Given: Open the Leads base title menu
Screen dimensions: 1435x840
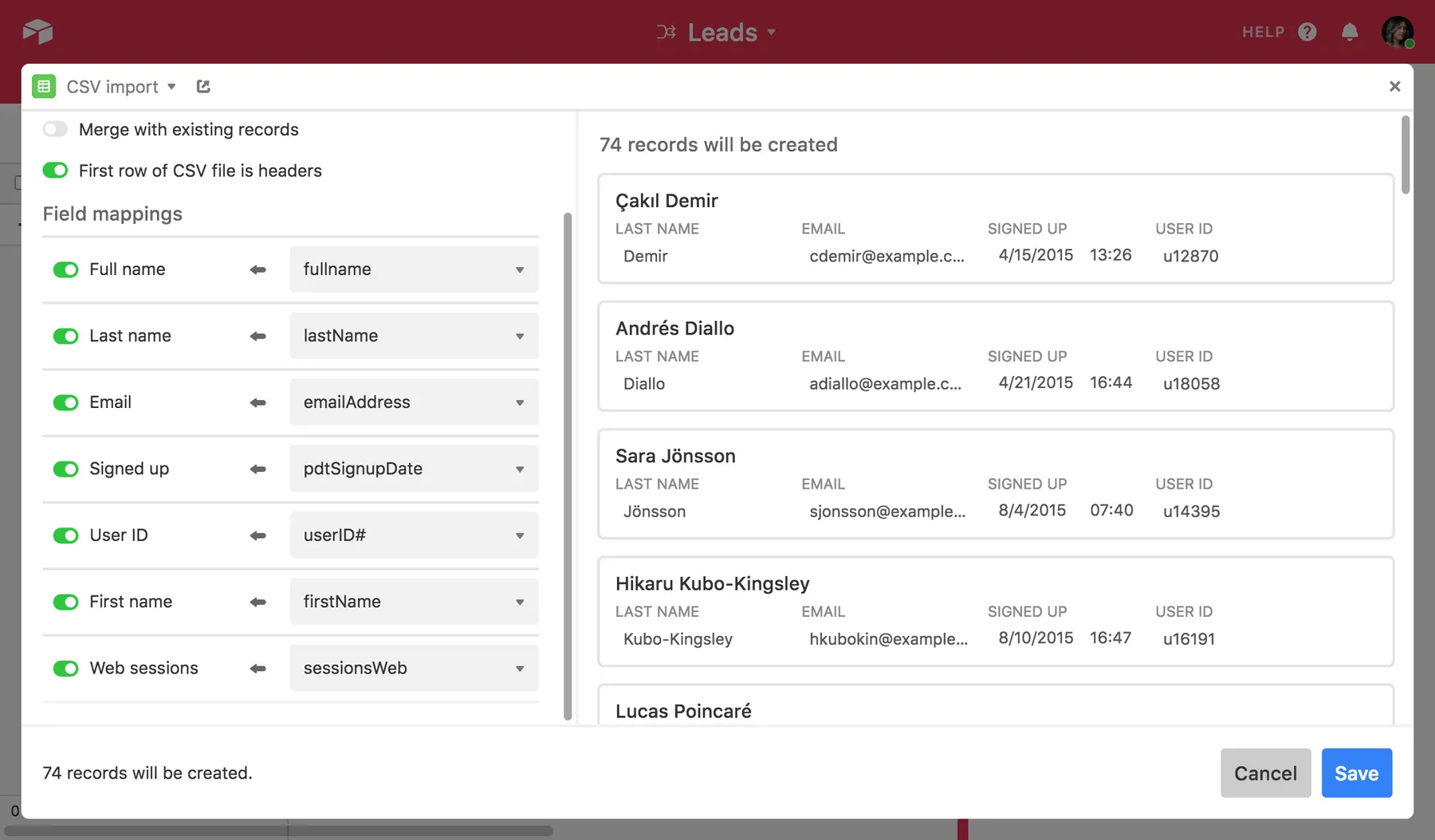Looking at the screenshot, I should coord(722,32).
